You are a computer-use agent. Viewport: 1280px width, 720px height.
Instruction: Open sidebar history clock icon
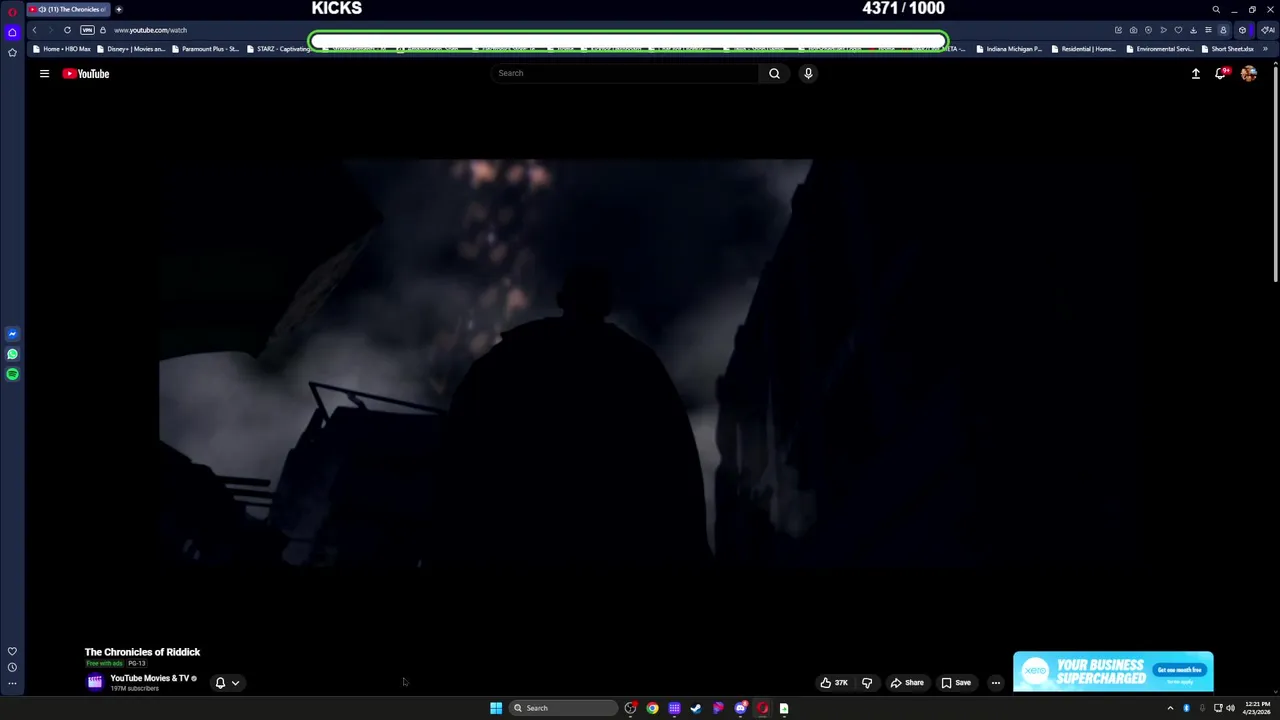[x=12, y=667]
